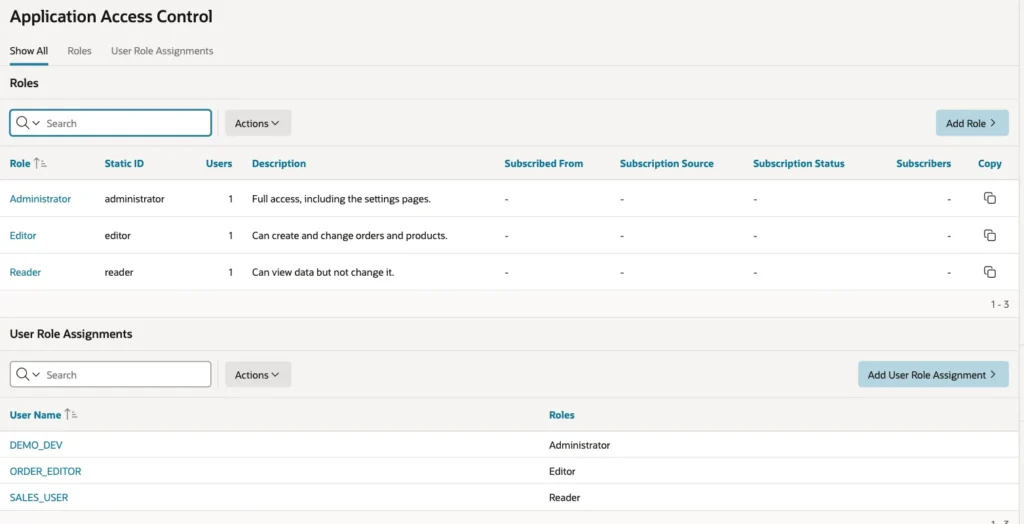The width and height of the screenshot is (1024, 524).
Task: Click the '1 - 3' Roles pagination text
Action: pyautogui.click(x=999, y=304)
